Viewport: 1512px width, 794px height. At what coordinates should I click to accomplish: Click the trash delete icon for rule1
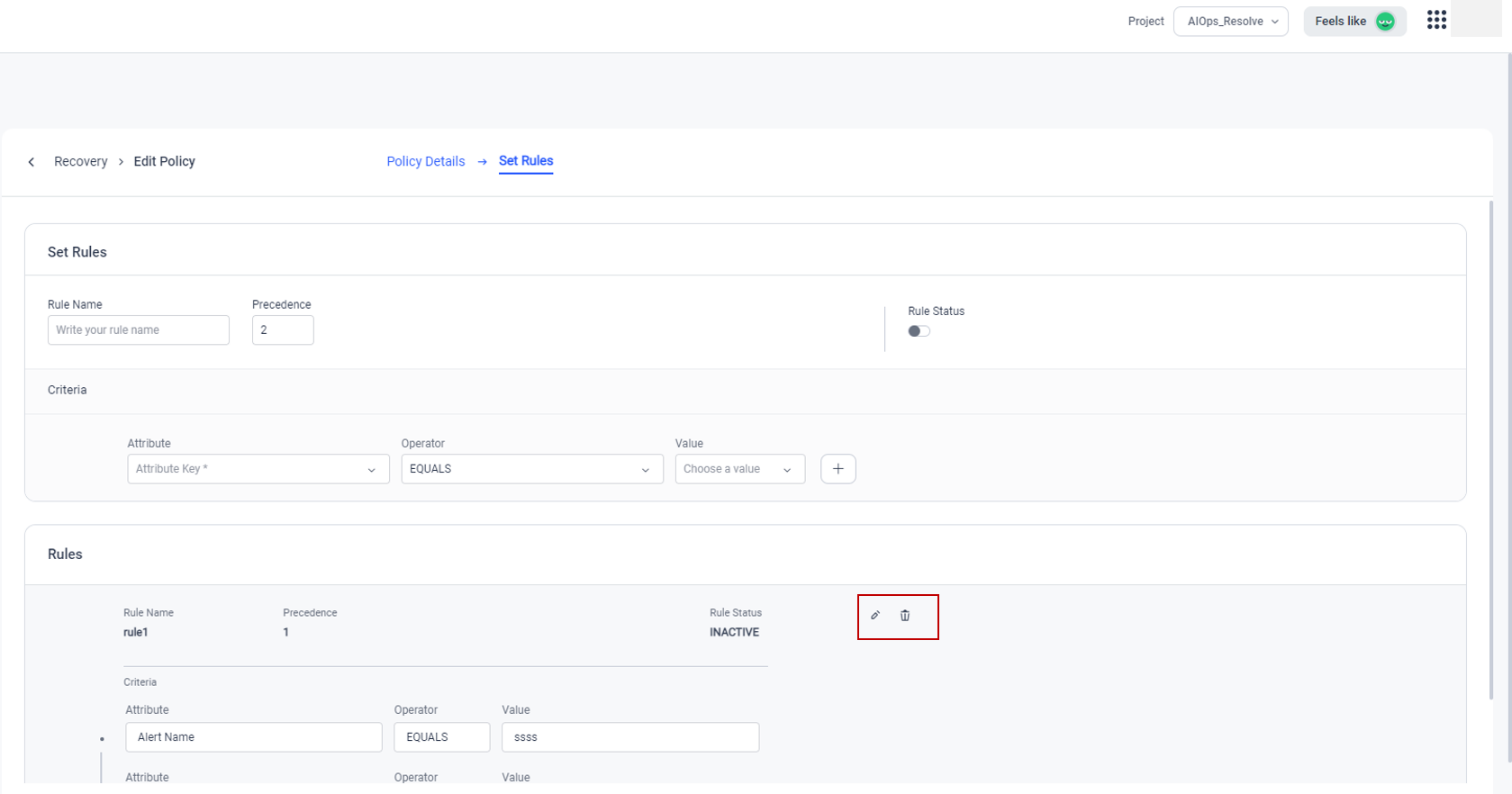905,616
